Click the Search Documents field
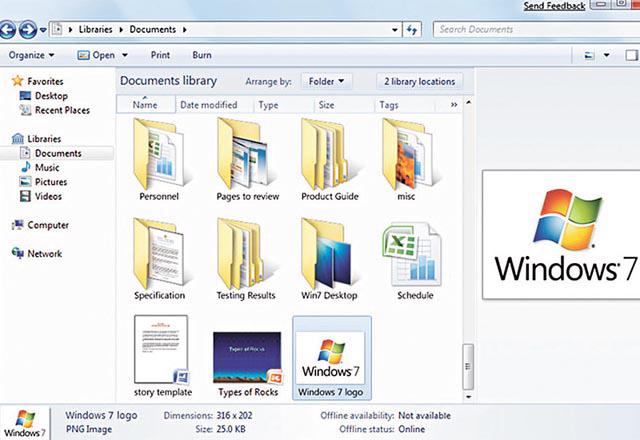Viewport: 640px width, 440px height. point(536,29)
